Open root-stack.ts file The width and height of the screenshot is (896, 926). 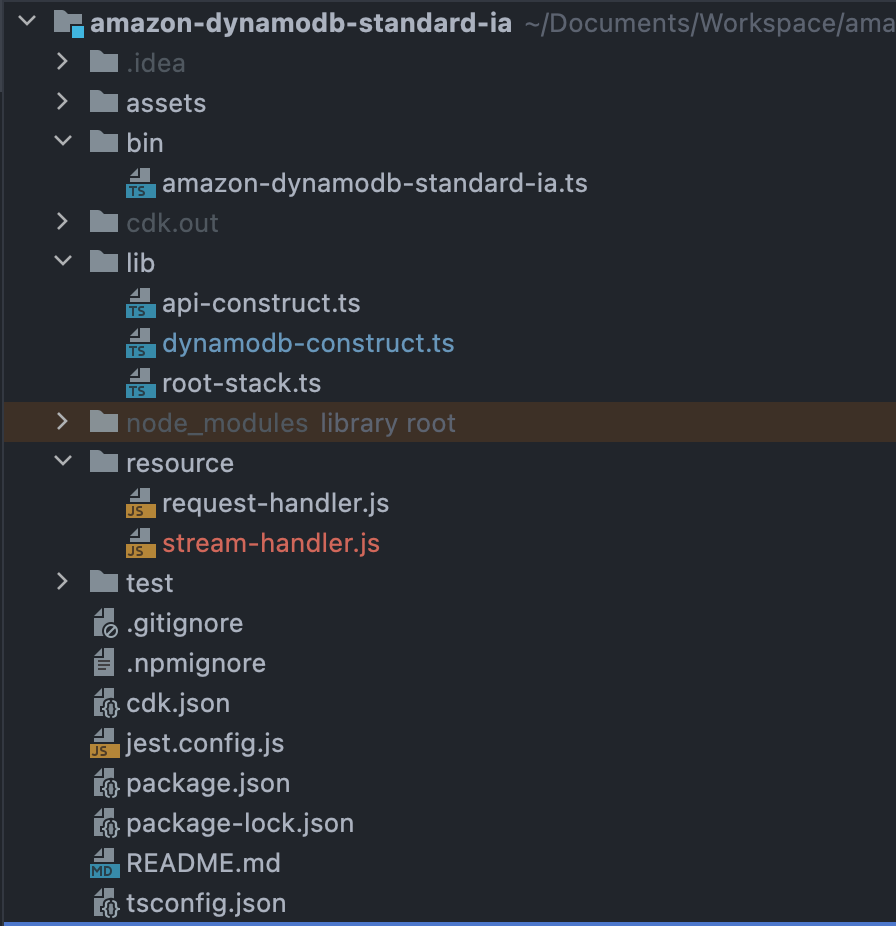click(x=242, y=383)
